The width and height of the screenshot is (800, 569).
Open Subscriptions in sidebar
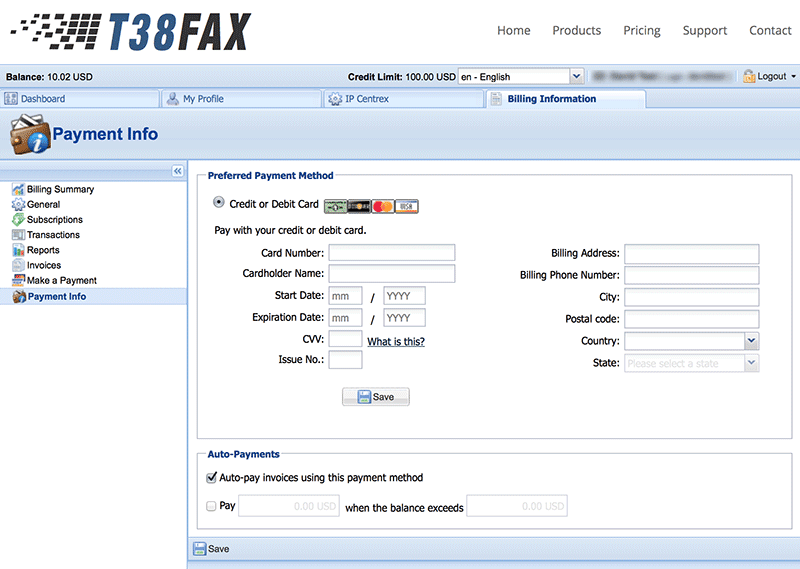[x=55, y=219]
